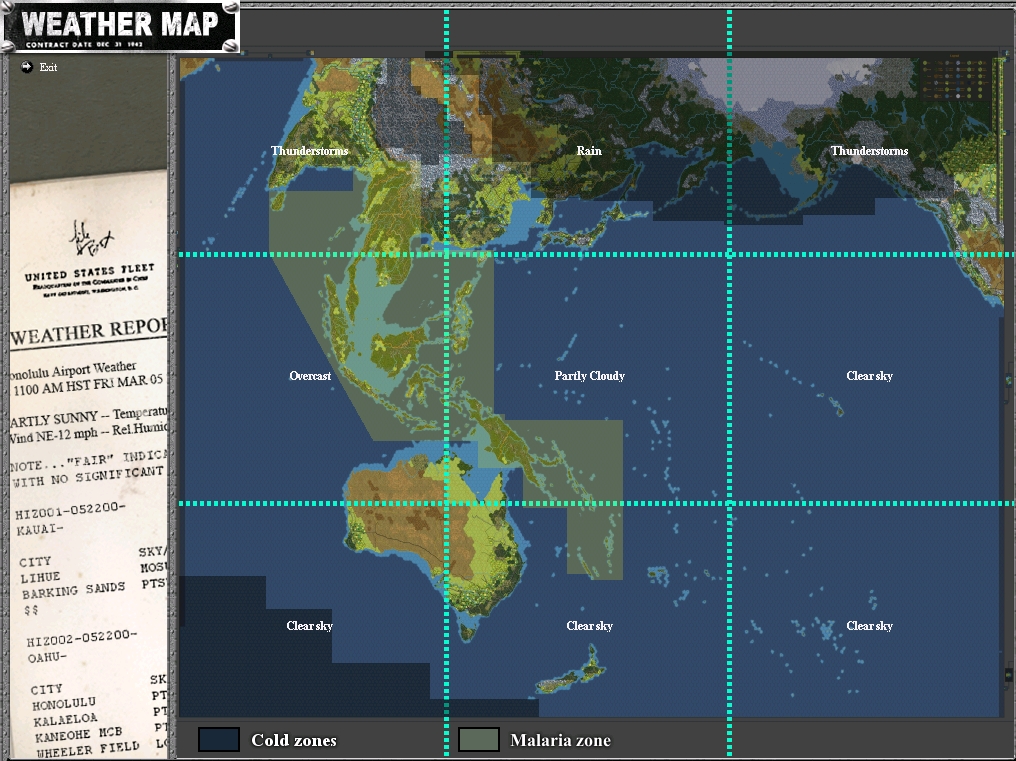Click Clear sky label in central-east Pacific zone

pos(870,376)
